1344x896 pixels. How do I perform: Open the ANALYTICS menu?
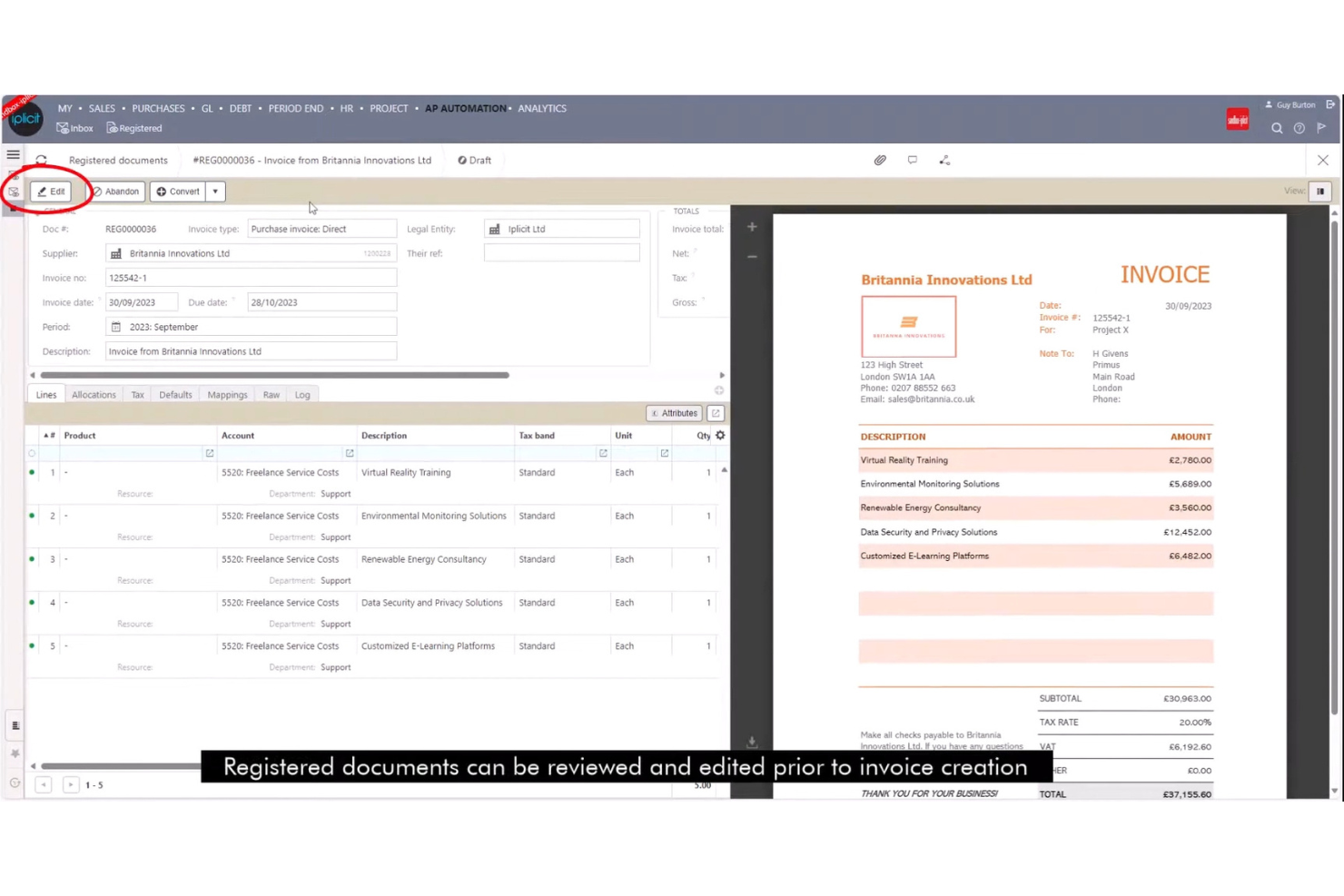tap(542, 108)
